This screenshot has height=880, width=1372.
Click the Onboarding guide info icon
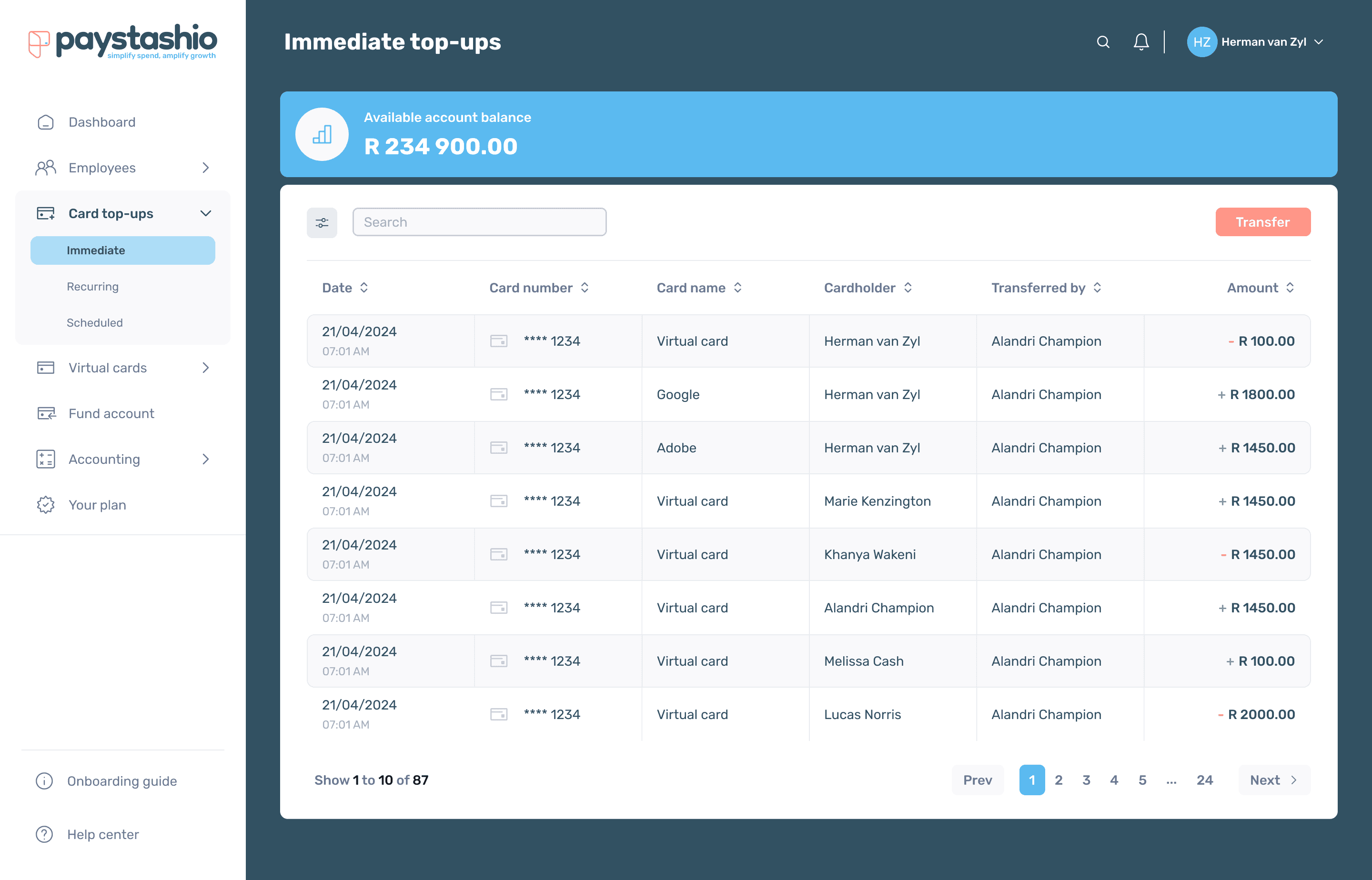(45, 780)
